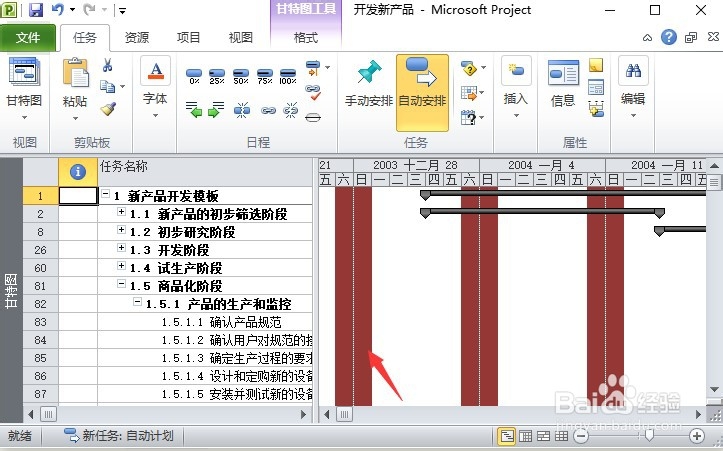723x451 pixels.
Task: Mark task 25% complete
Action: coord(217,76)
